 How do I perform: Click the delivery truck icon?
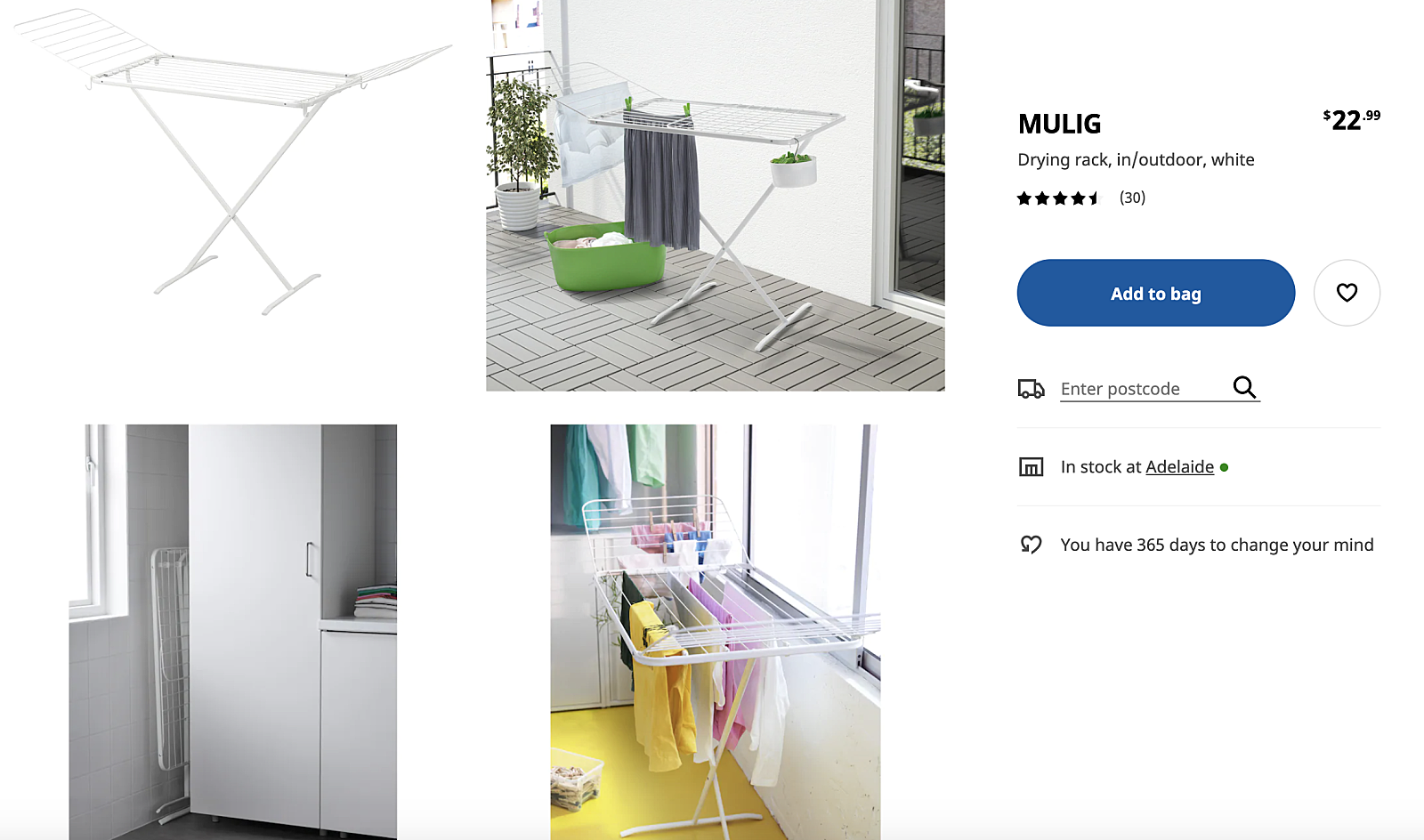[1031, 389]
